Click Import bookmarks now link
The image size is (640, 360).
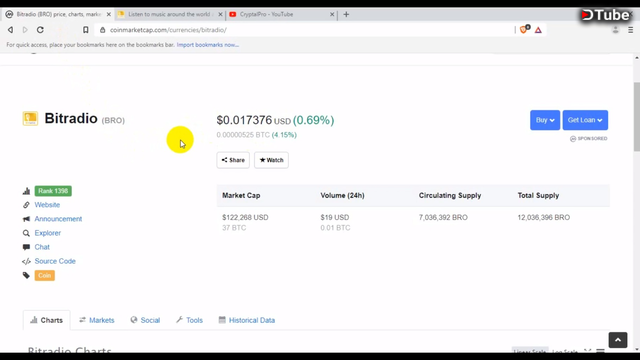(207, 45)
